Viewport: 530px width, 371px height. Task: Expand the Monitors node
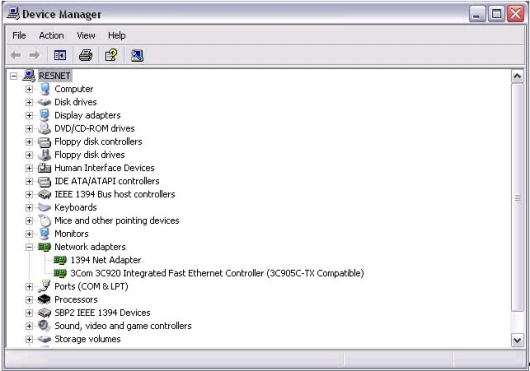29,234
